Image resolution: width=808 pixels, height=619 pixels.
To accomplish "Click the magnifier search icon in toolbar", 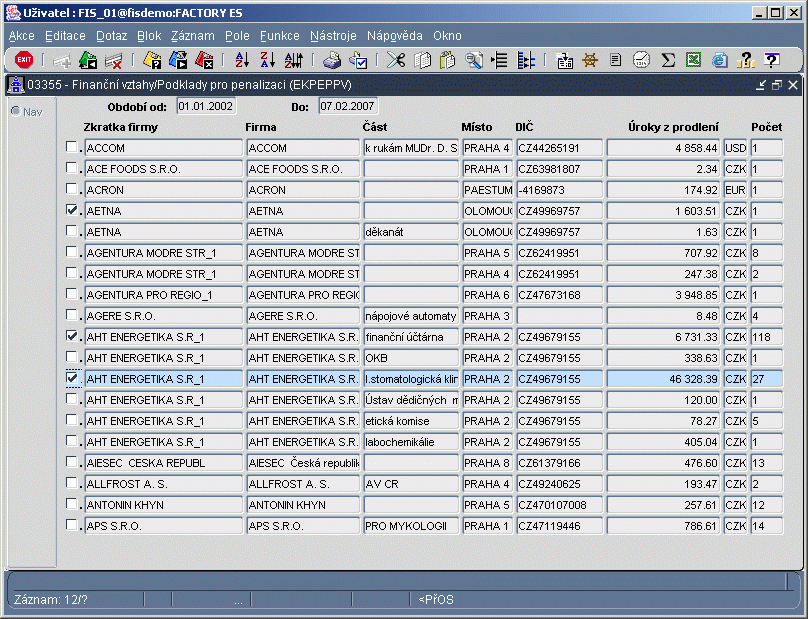I will (x=473, y=60).
